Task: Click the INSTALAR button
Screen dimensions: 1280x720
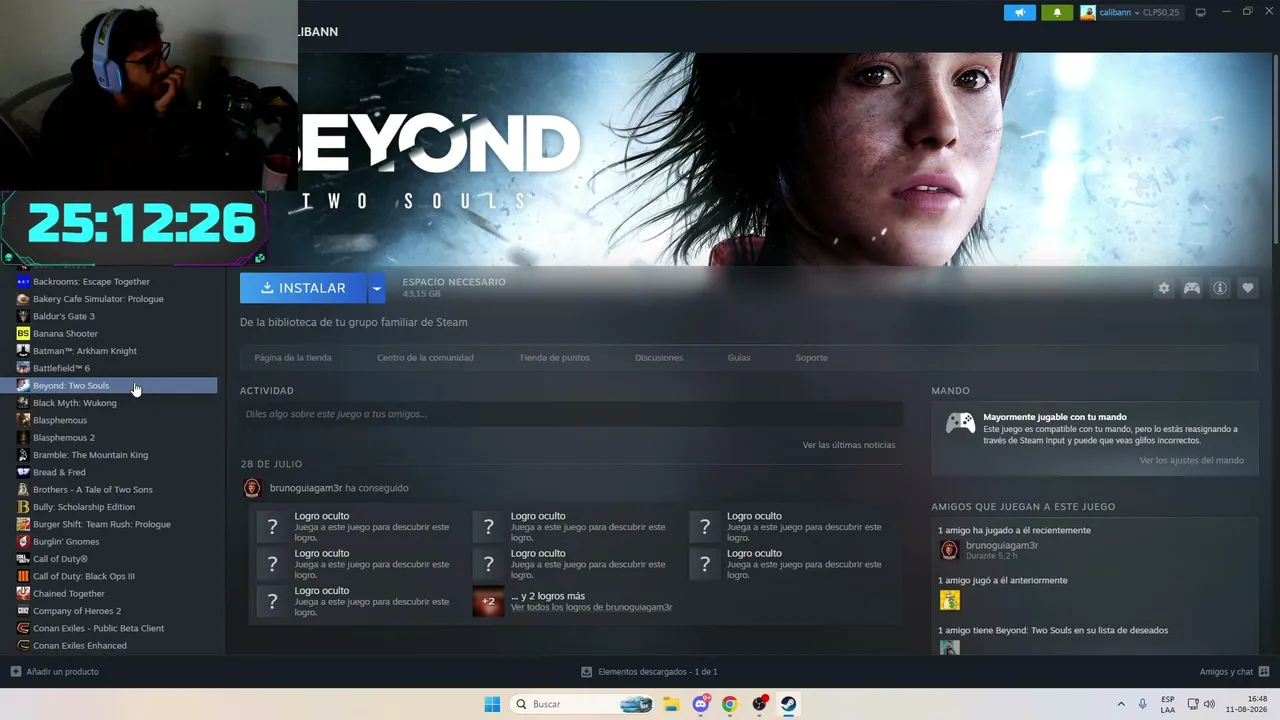Action: coord(303,288)
